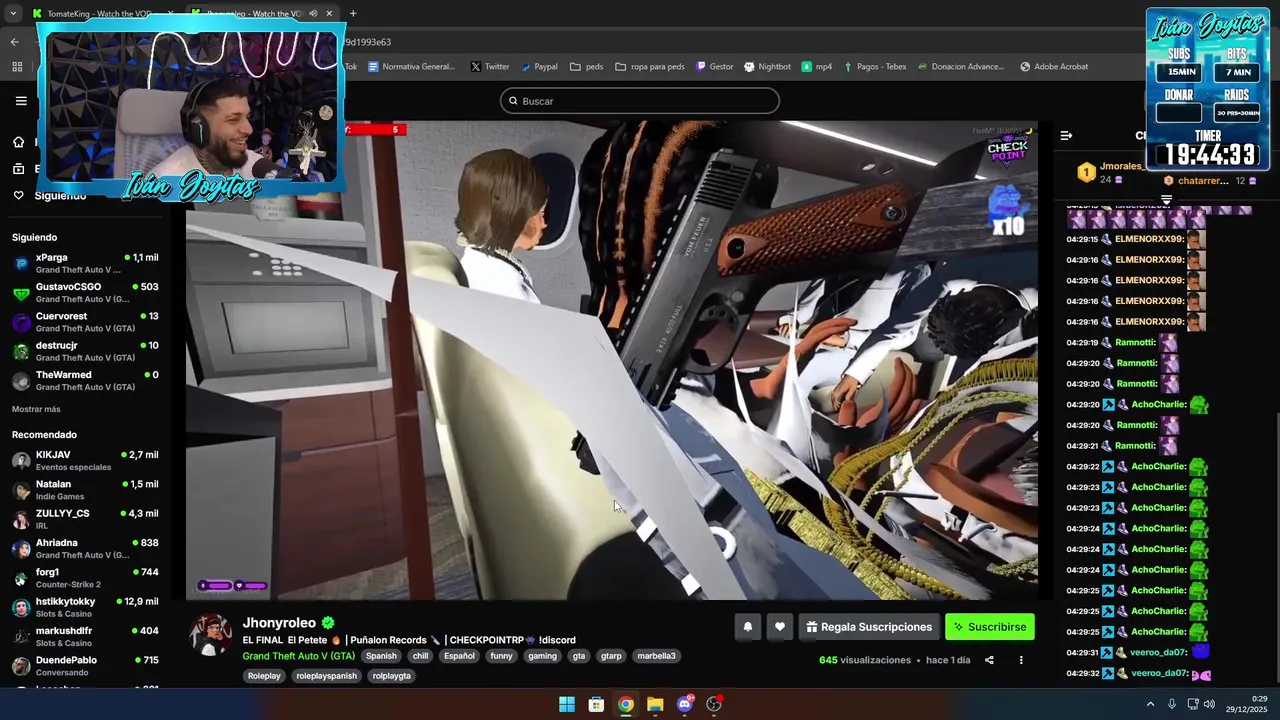
Task: Open Cuervorest channel in sidebar
Action: pos(85,322)
